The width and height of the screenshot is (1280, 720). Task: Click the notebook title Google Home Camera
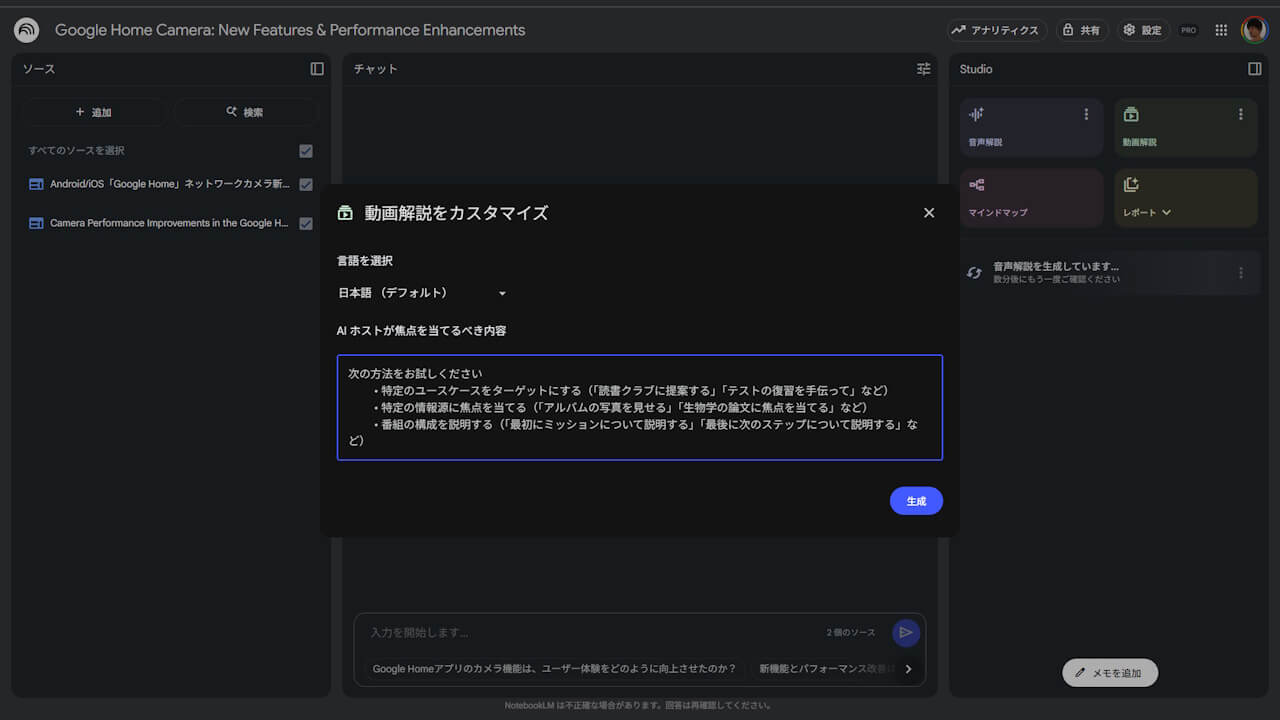[x=290, y=30]
